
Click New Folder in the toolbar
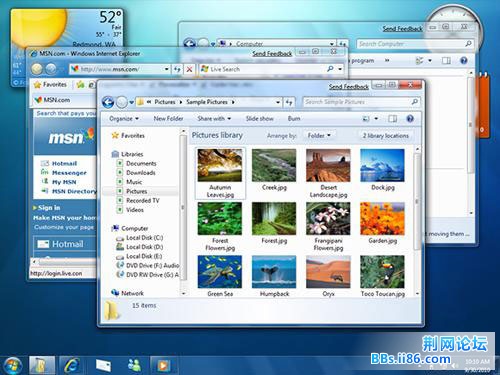pyautogui.click(x=168, y=119)
